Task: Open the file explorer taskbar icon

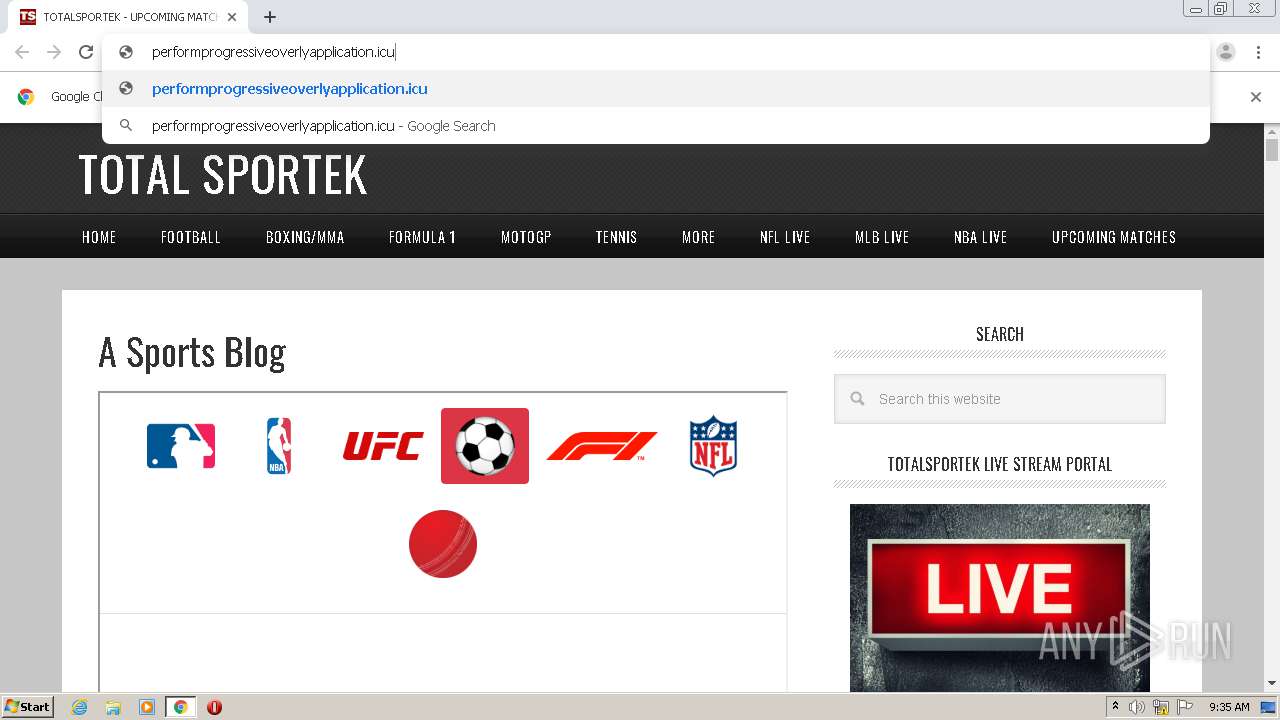Action: [113, 707]
